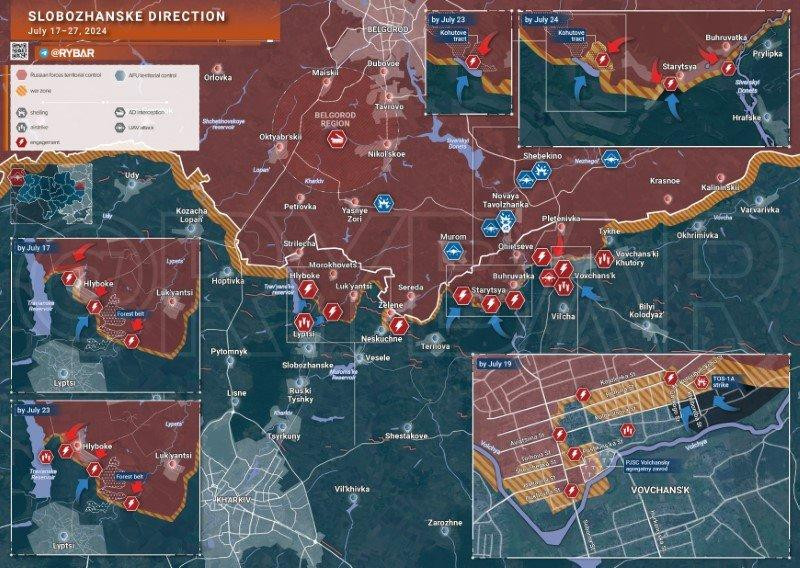
Task: Click the 'Ruski Tyshky' label
Action: (300, 395)
